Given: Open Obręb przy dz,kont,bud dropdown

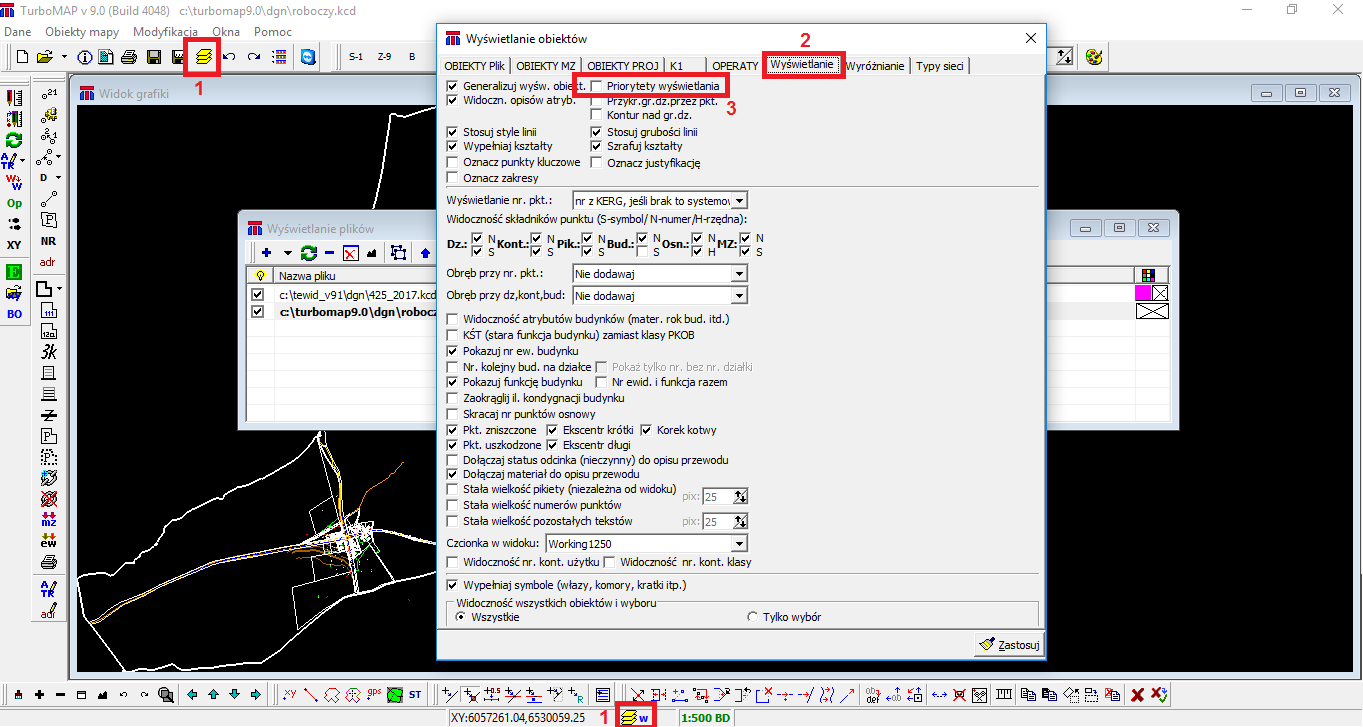Looking at the screenshot, I should click(x=739, y=296).
